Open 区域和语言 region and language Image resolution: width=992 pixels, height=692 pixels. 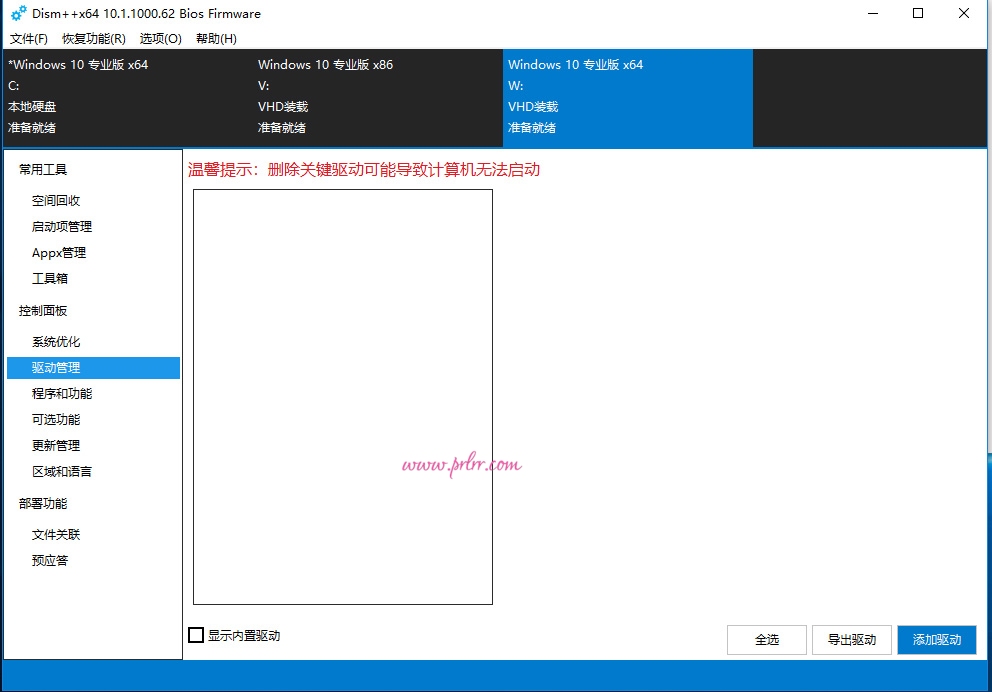tap(61, 471)
